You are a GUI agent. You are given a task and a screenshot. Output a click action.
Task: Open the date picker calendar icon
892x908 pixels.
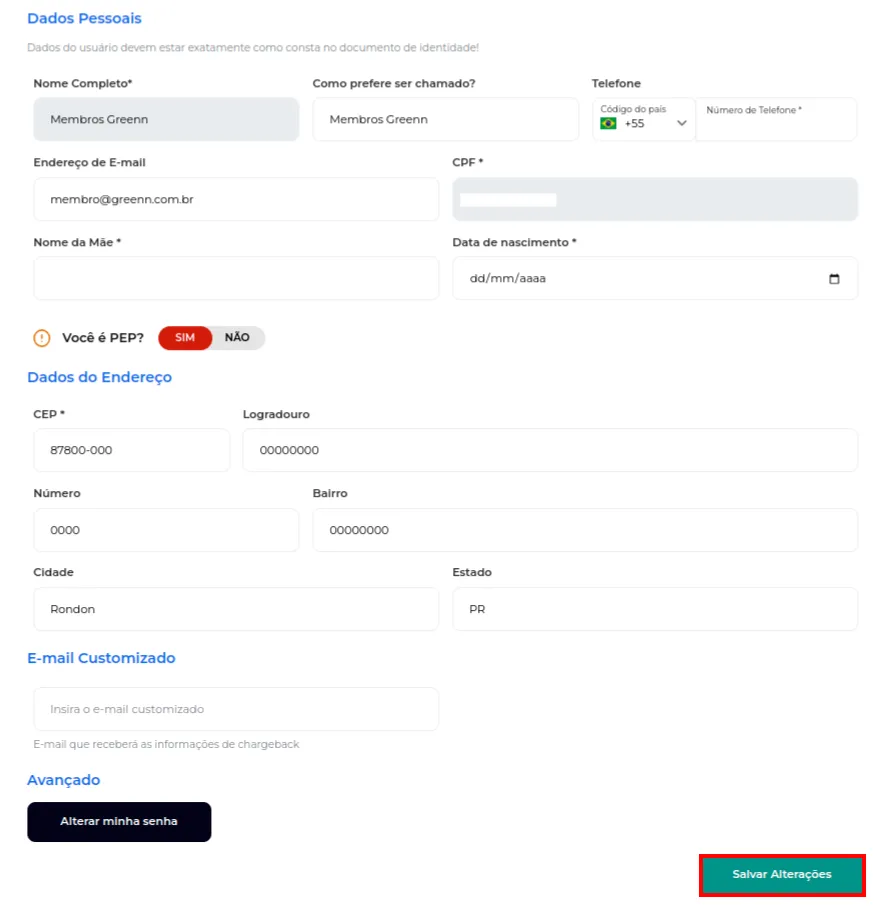834,279
